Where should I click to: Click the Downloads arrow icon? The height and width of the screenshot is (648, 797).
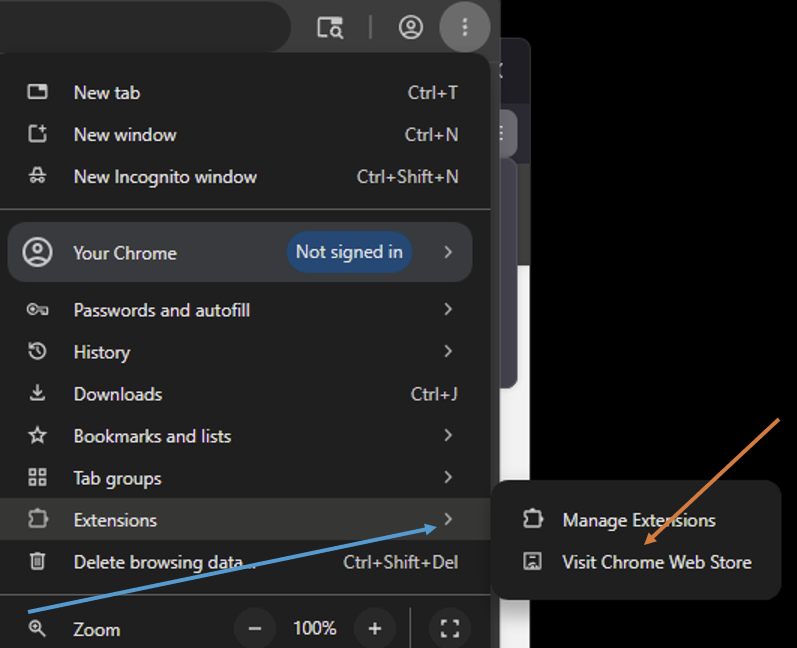point(37,393)
